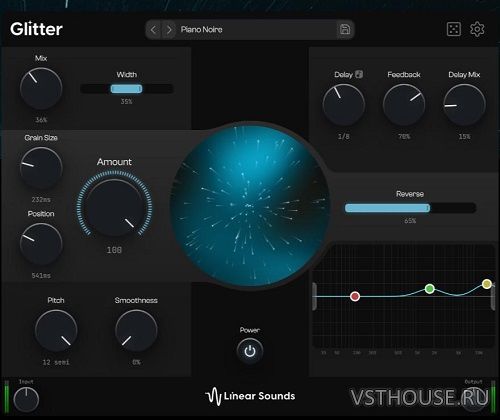This screenshot has height=420, width=500.
Task: Open settings via the gear icon
Action: [x=477, y=29]
